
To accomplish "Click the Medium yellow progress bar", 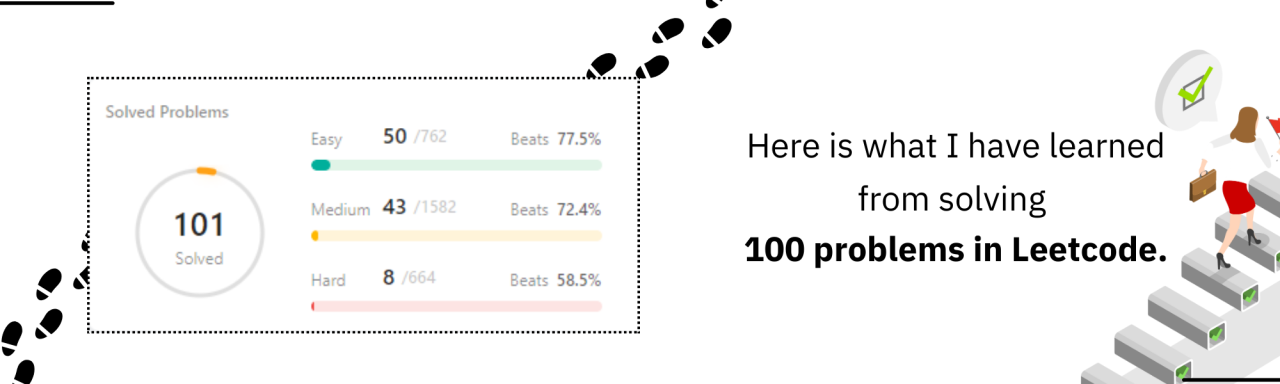I will [456, 236].
